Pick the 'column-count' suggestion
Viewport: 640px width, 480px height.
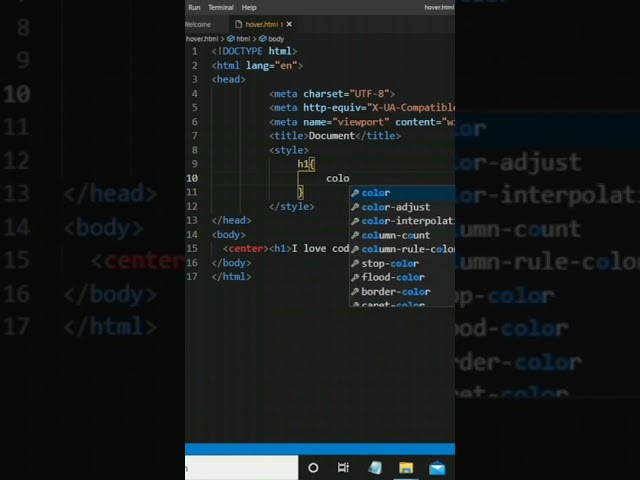(x=402, y=235)
